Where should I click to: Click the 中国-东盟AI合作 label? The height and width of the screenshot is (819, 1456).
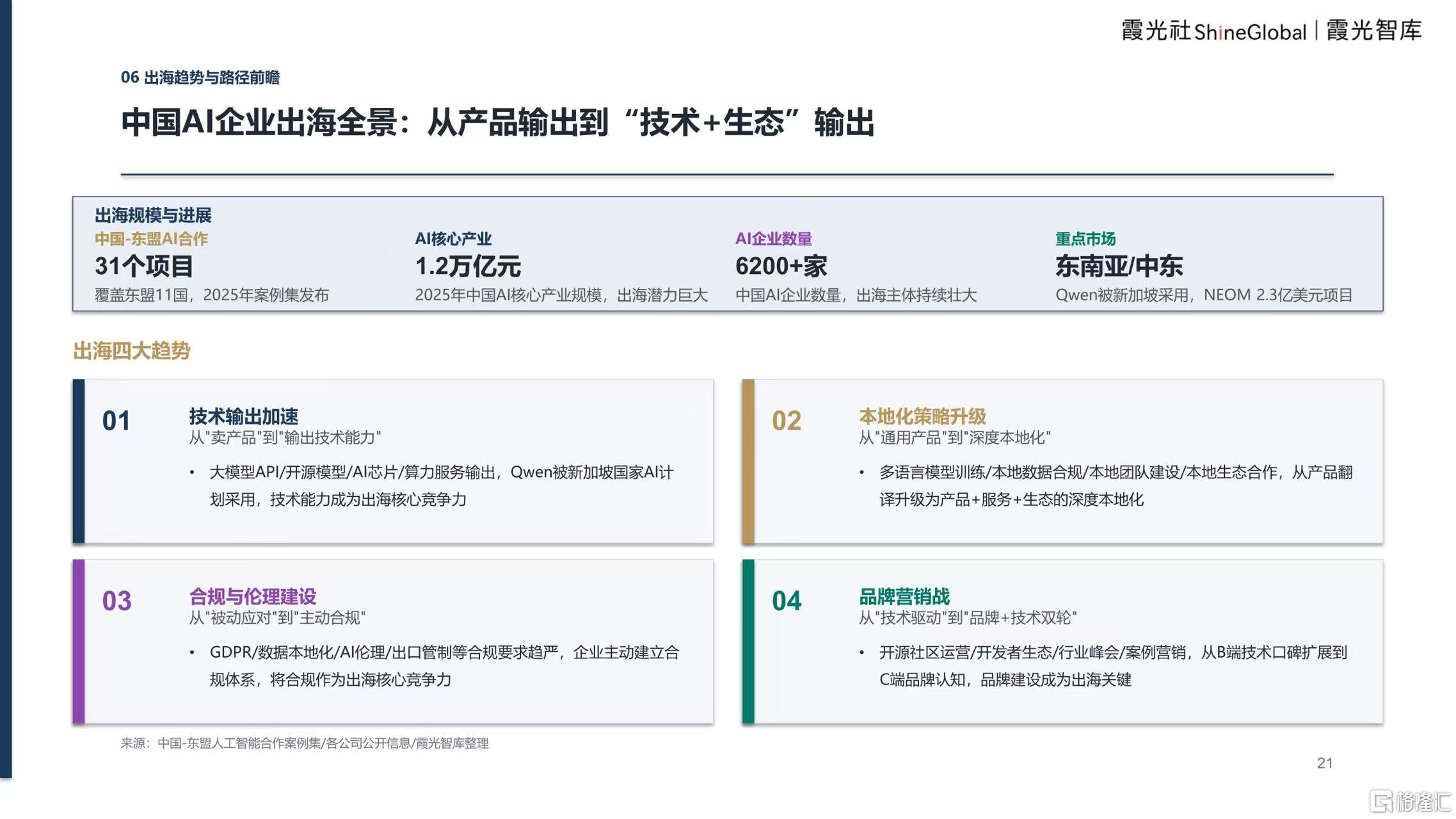coord(151,239)
